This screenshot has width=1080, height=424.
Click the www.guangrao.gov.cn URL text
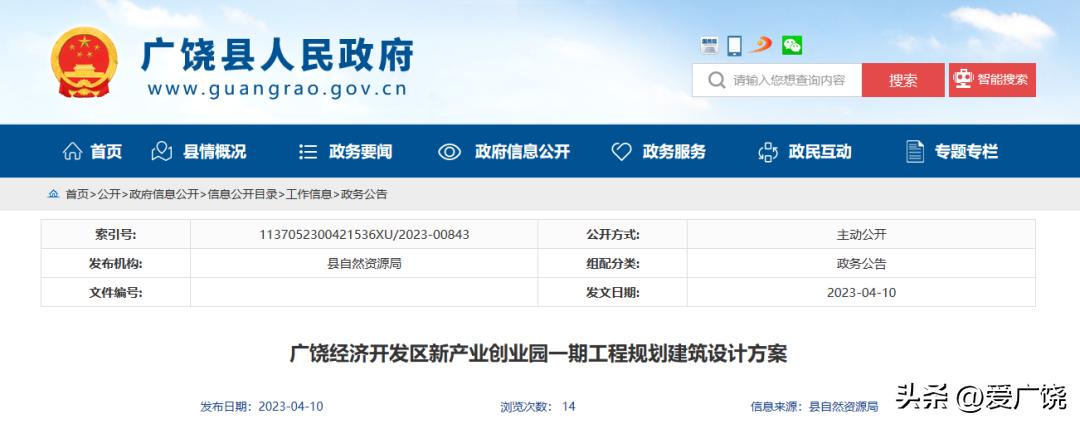[x=277, y=89]
